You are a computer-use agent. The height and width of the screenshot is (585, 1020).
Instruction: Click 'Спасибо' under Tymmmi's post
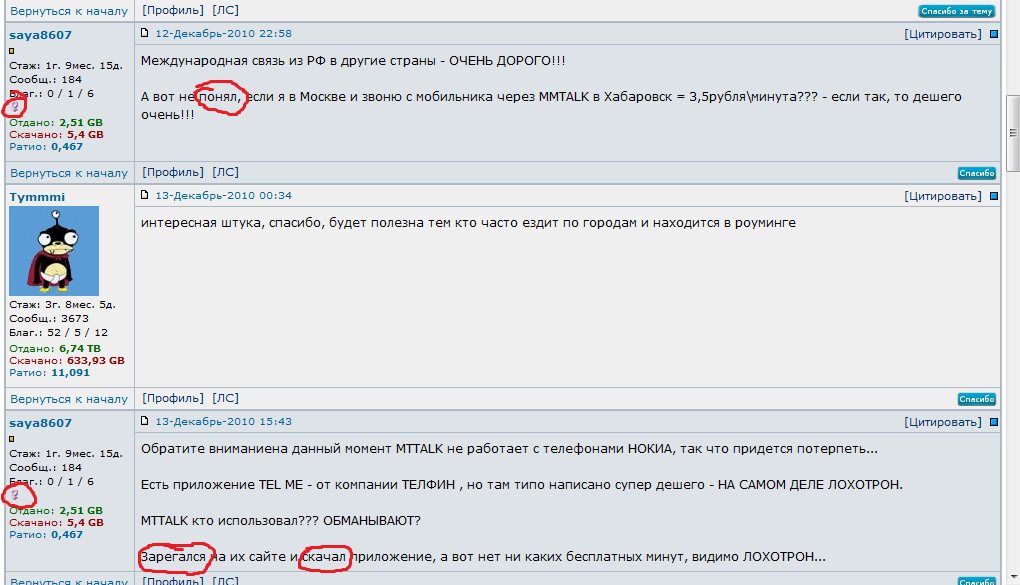click(x=976, y=399)
